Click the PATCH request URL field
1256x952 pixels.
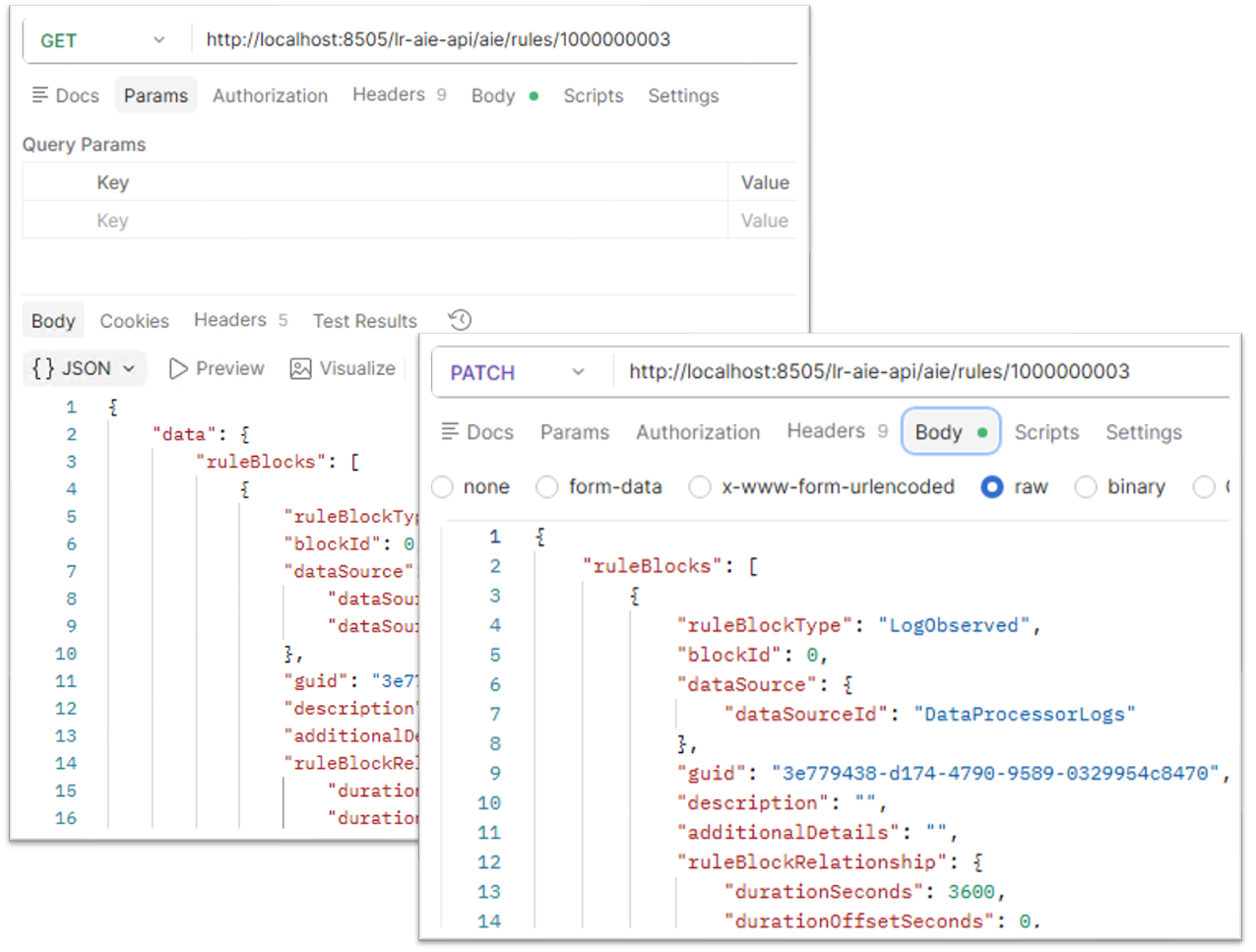tap(922, 371)
